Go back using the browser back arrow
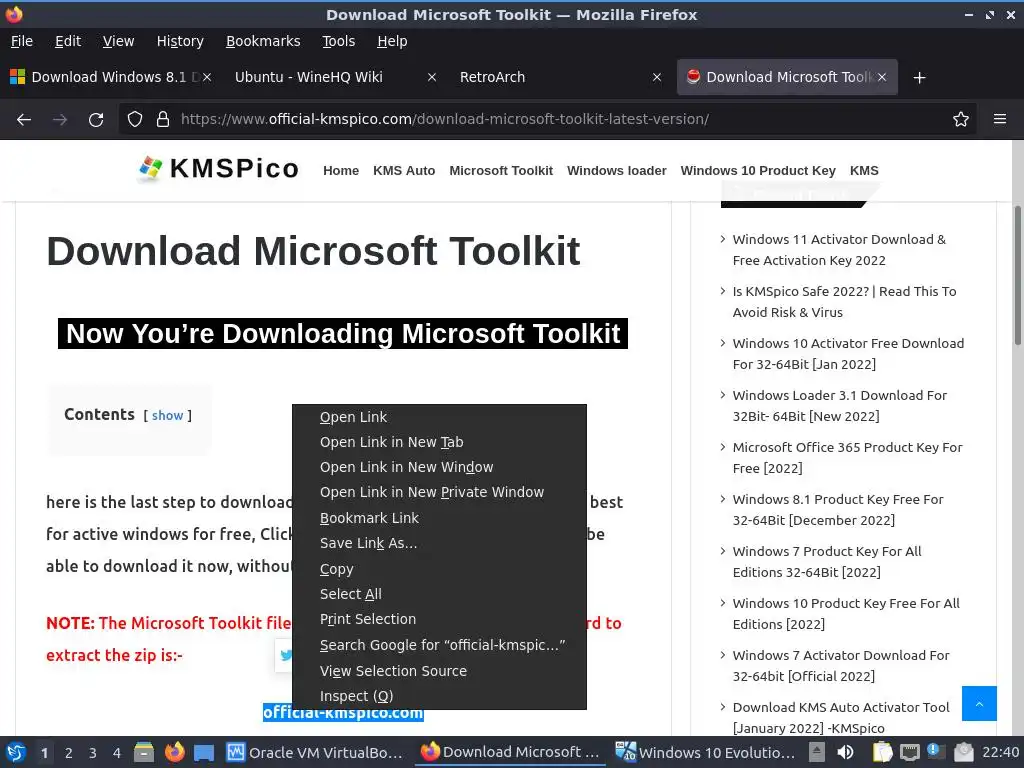This screenshot has width=1024, height=768. [24, 120]
